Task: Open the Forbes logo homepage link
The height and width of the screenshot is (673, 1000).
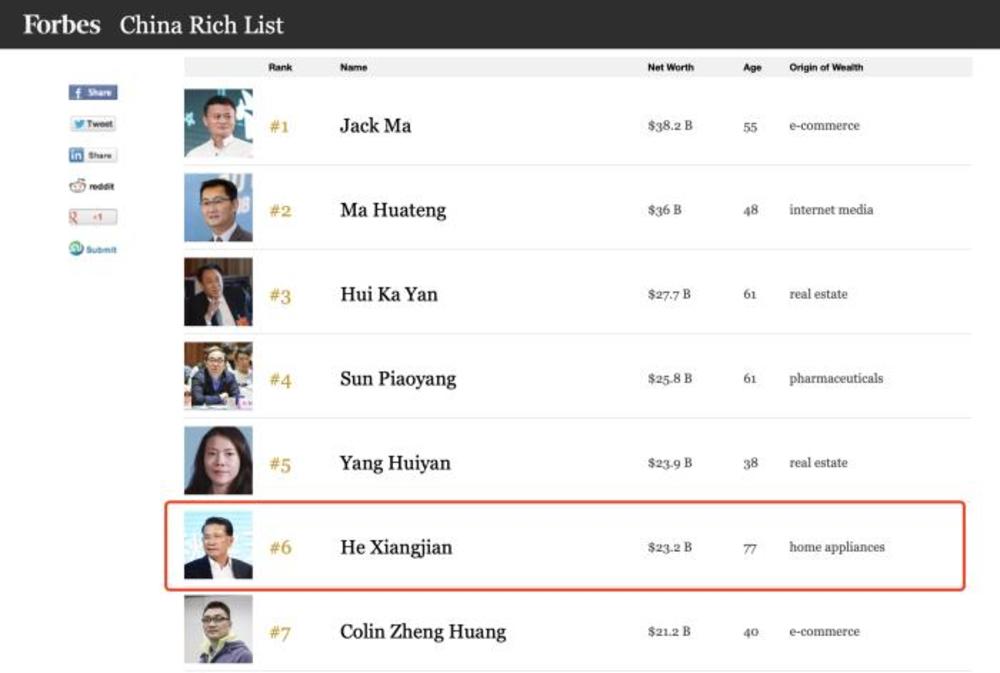Action: (62, 25)
